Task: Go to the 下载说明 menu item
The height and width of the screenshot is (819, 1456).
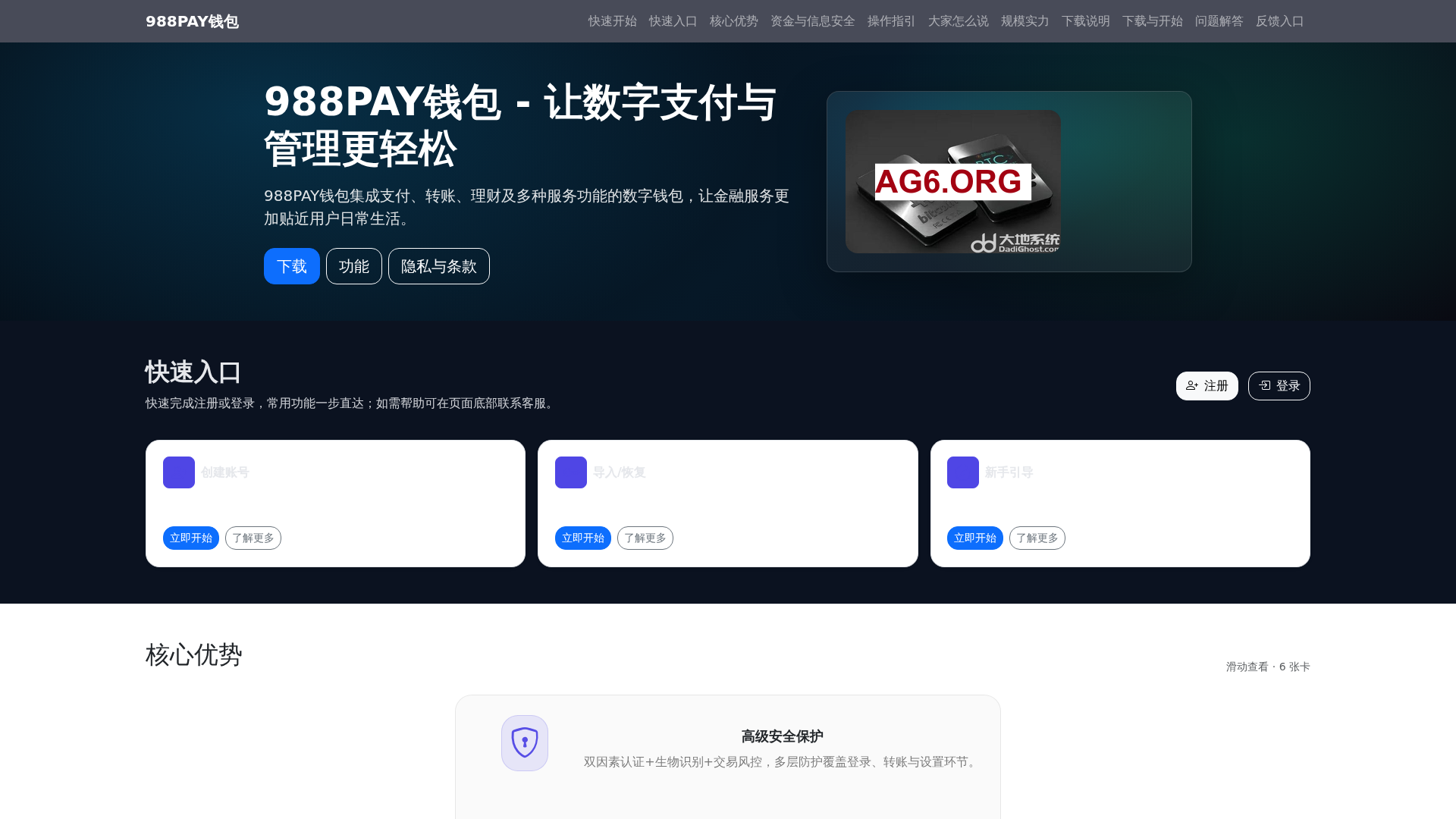Action: 1086,21
